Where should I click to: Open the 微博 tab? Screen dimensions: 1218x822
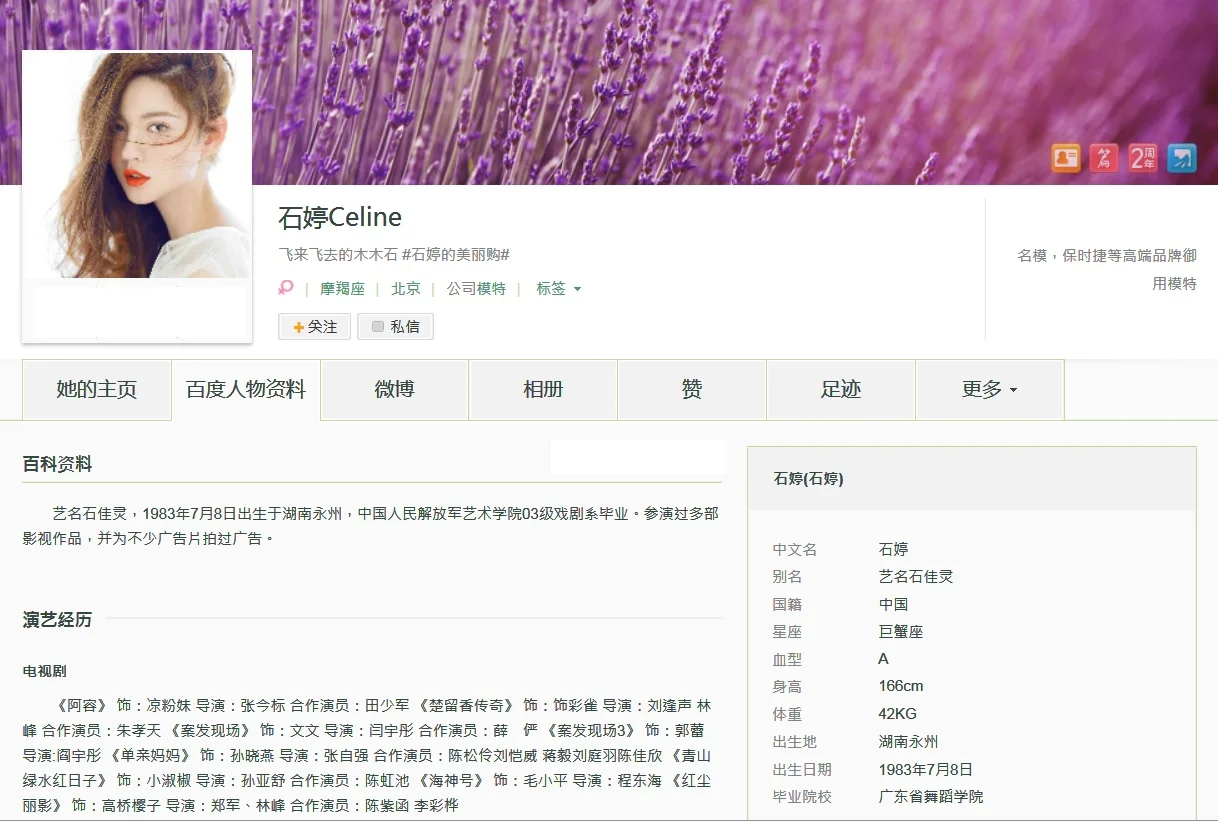(x=394, y=390)
